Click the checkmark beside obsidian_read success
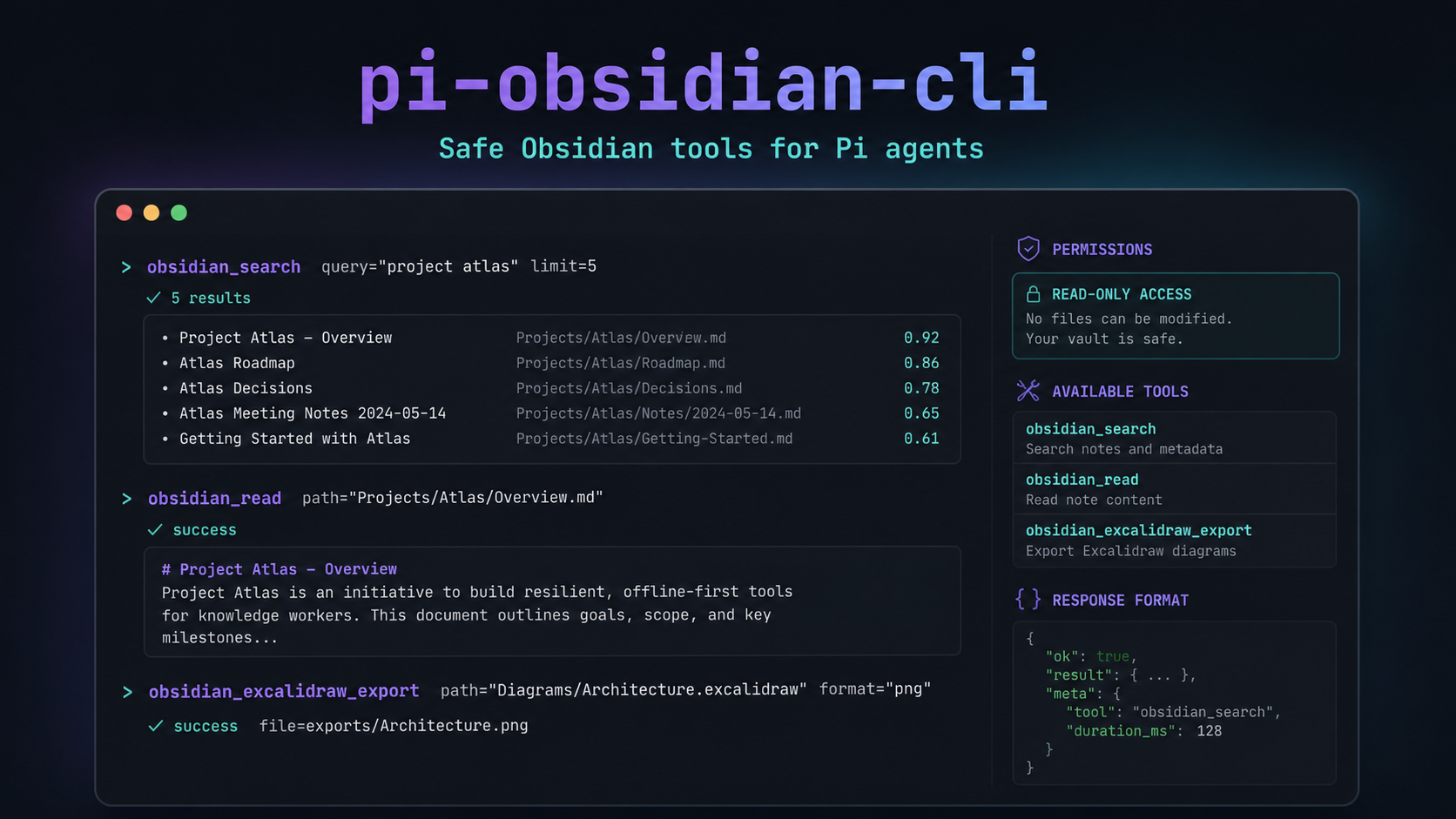This screenshot has width=1456, height=819. 155,529
